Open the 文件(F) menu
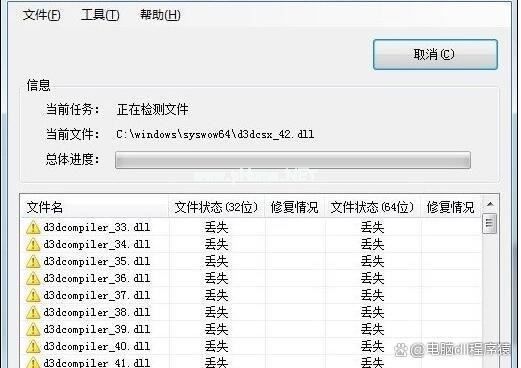This screenshot has height=368, width=521. click(41, 15)
